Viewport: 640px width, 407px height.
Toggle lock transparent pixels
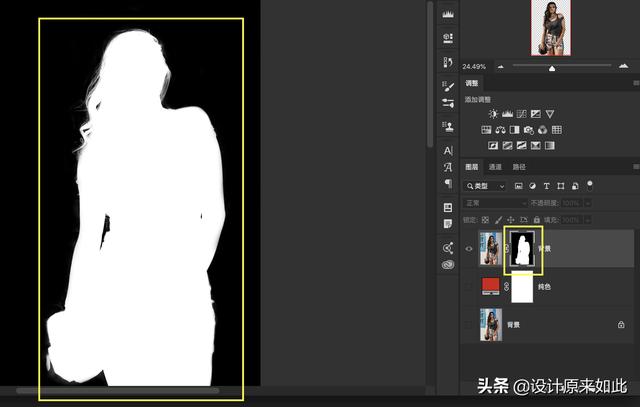[x=485, y=220]
